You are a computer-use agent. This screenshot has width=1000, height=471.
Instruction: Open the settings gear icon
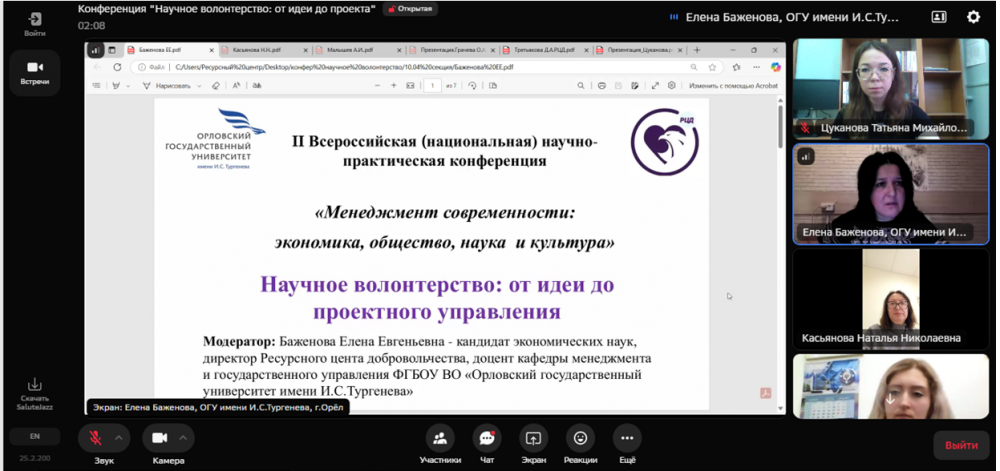973,17
